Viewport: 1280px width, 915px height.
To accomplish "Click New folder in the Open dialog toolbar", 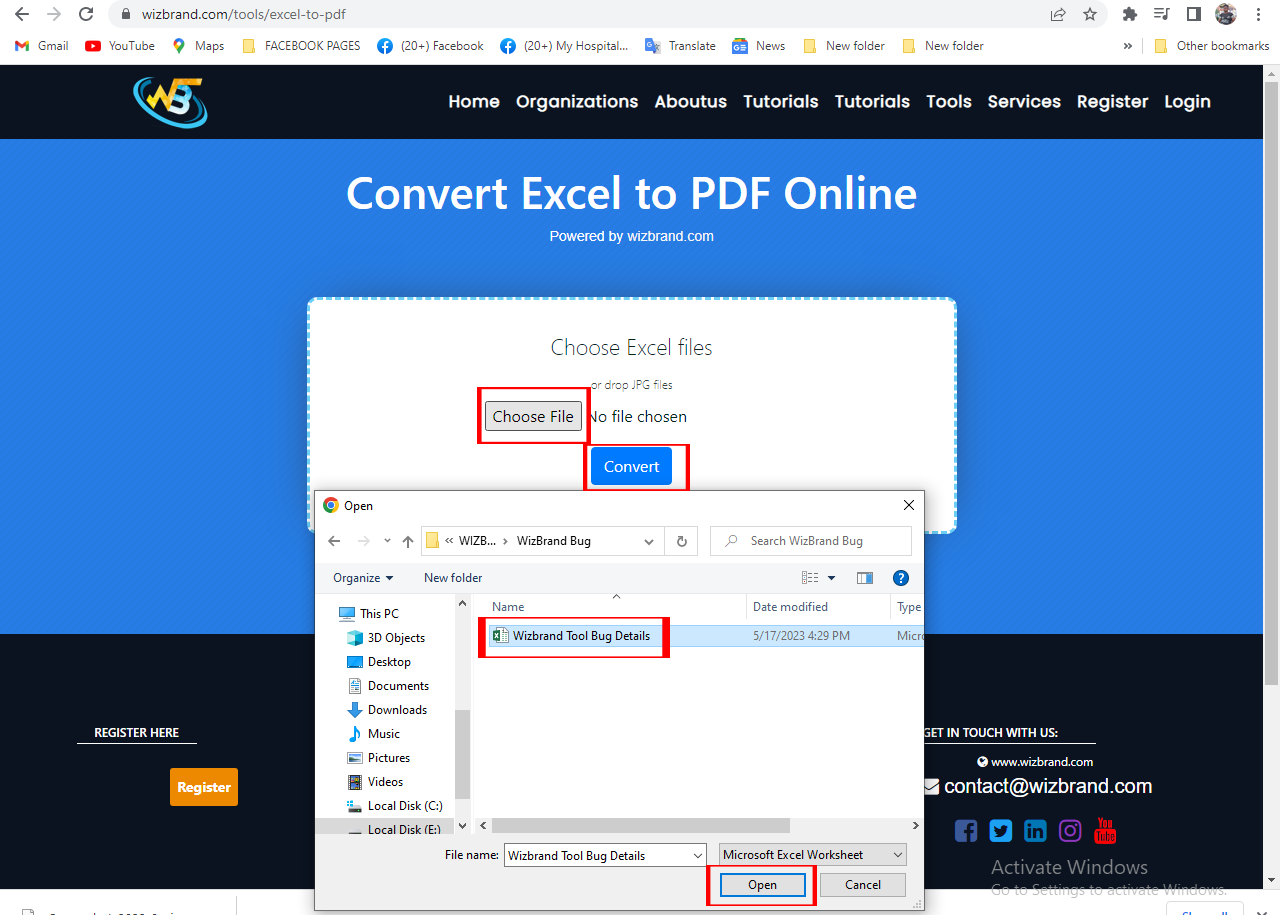I will [453, 578].
